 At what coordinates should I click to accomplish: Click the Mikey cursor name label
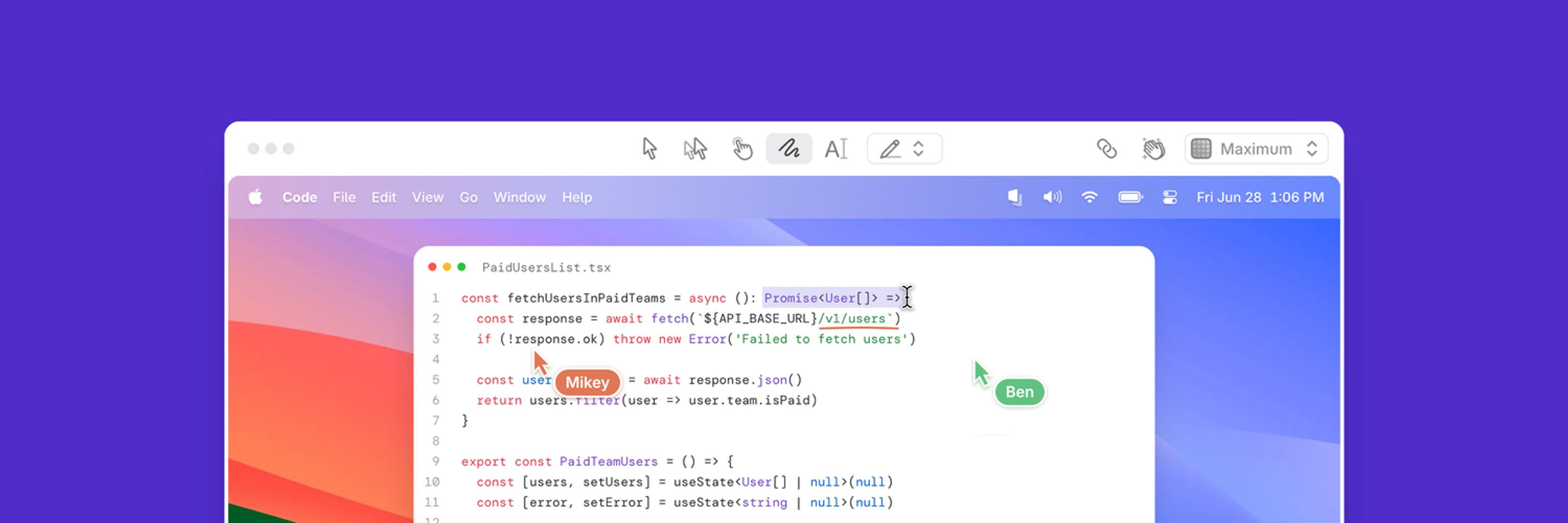587,382
